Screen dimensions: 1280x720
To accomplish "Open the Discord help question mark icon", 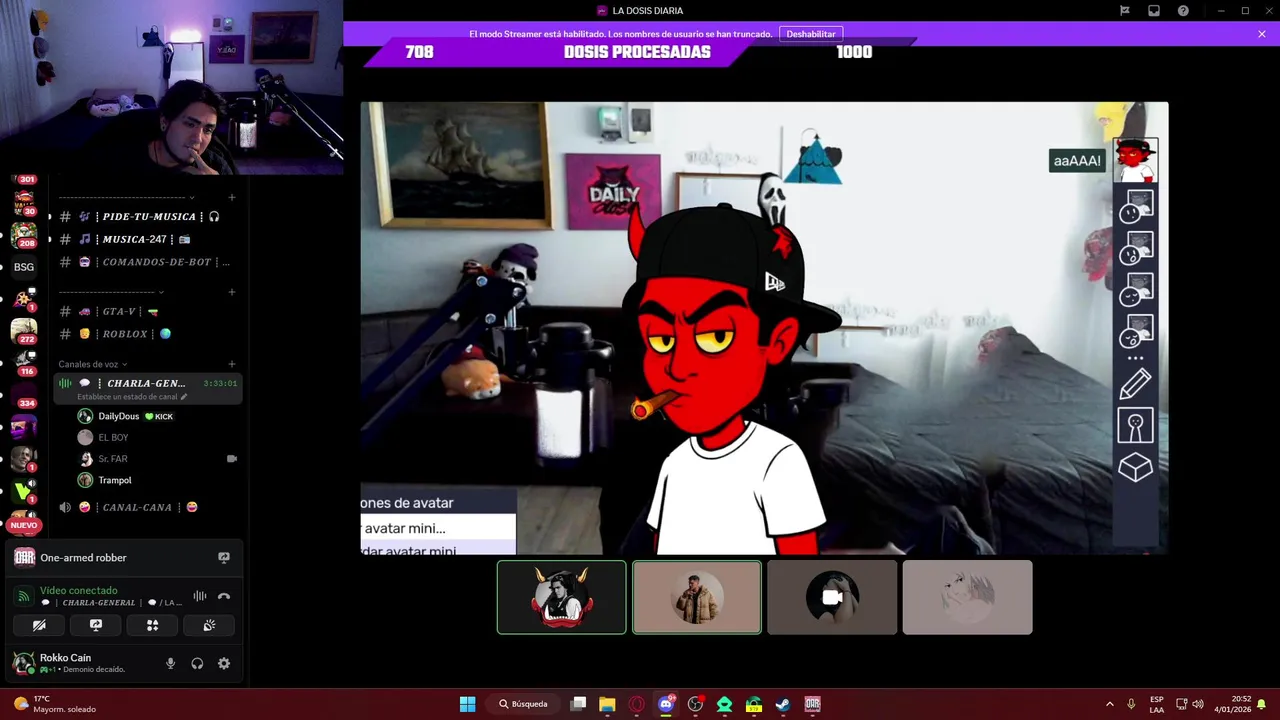I will [1183, 11].
